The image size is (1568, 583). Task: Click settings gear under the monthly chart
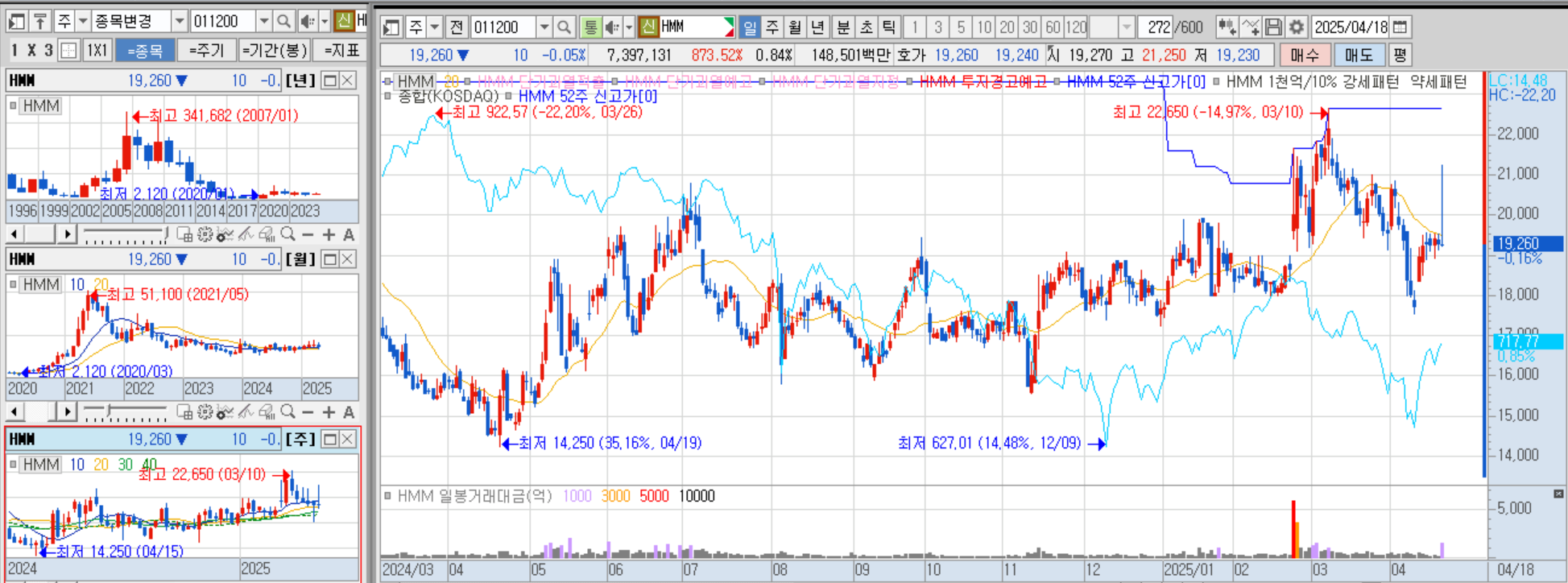[205, 412]
